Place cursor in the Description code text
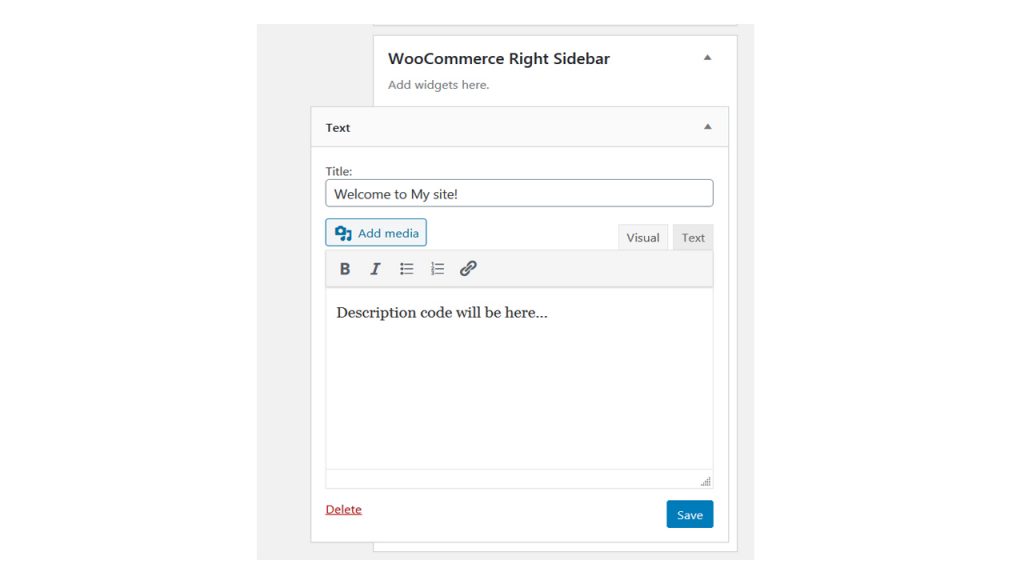 coord(442,313)
